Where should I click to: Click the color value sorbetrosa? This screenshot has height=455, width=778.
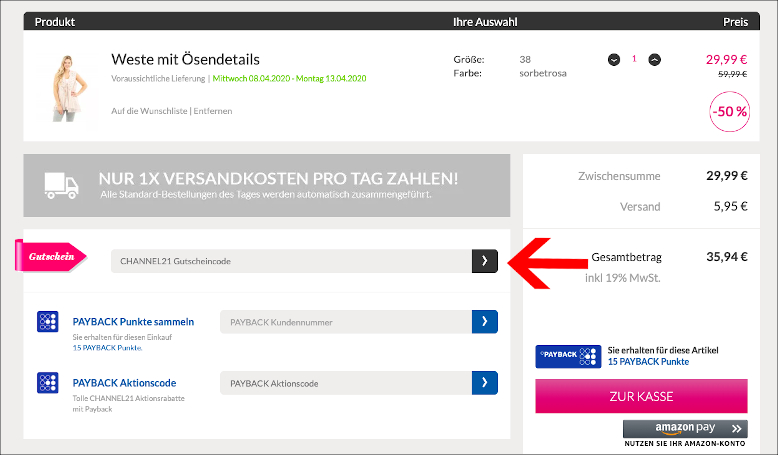(543, 73)
